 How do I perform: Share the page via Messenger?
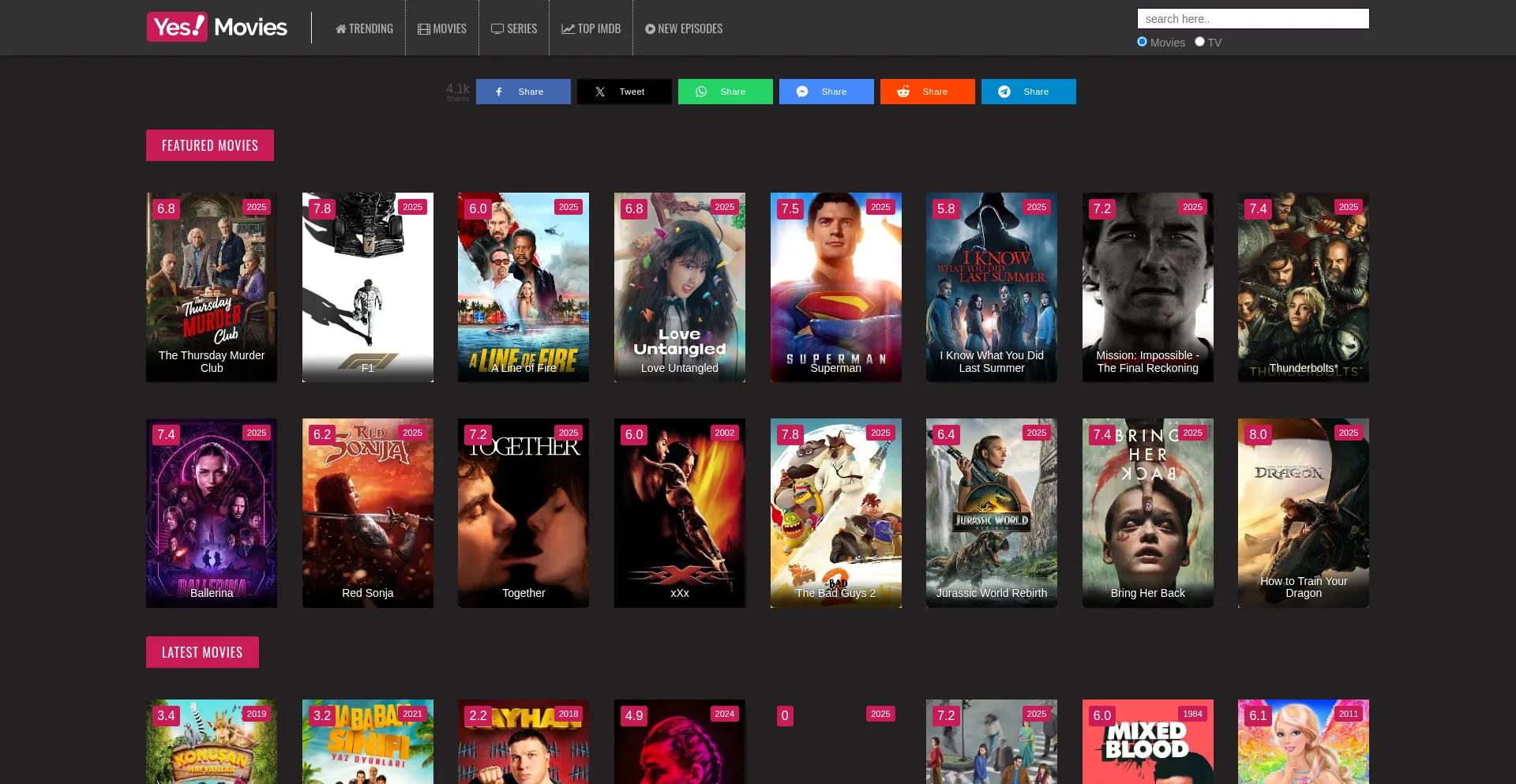point(827,92)
